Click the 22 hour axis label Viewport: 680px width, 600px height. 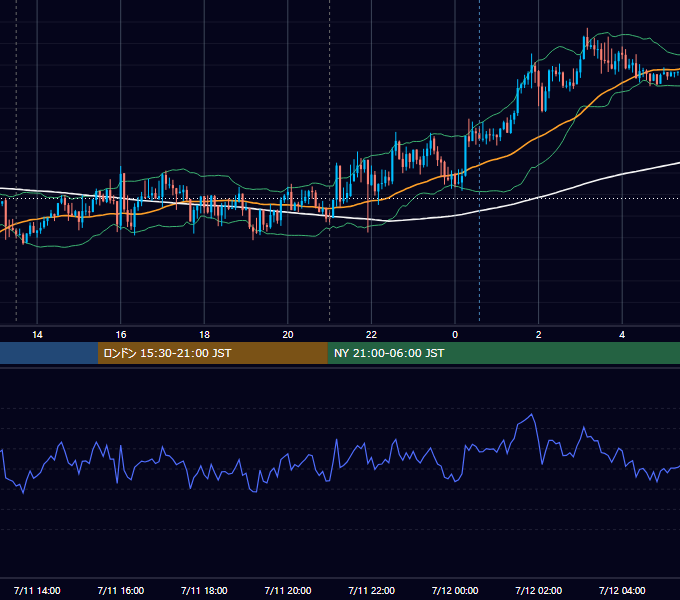click(371, 335)
